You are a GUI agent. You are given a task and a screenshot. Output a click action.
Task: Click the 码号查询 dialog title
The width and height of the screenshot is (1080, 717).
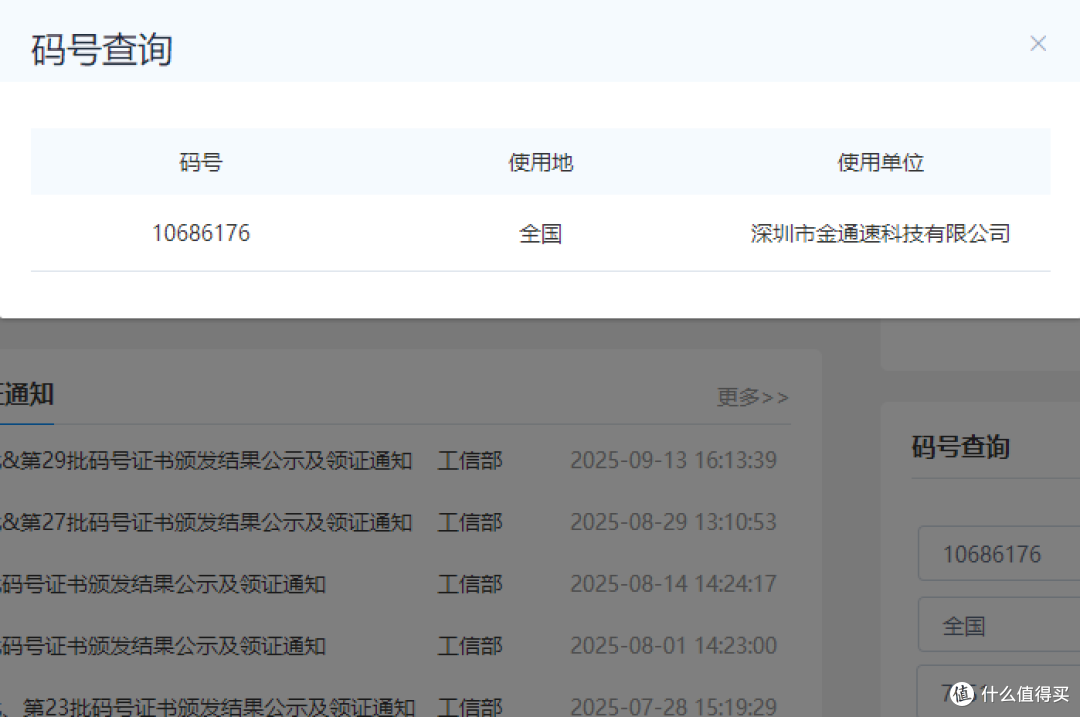point(102,50)
